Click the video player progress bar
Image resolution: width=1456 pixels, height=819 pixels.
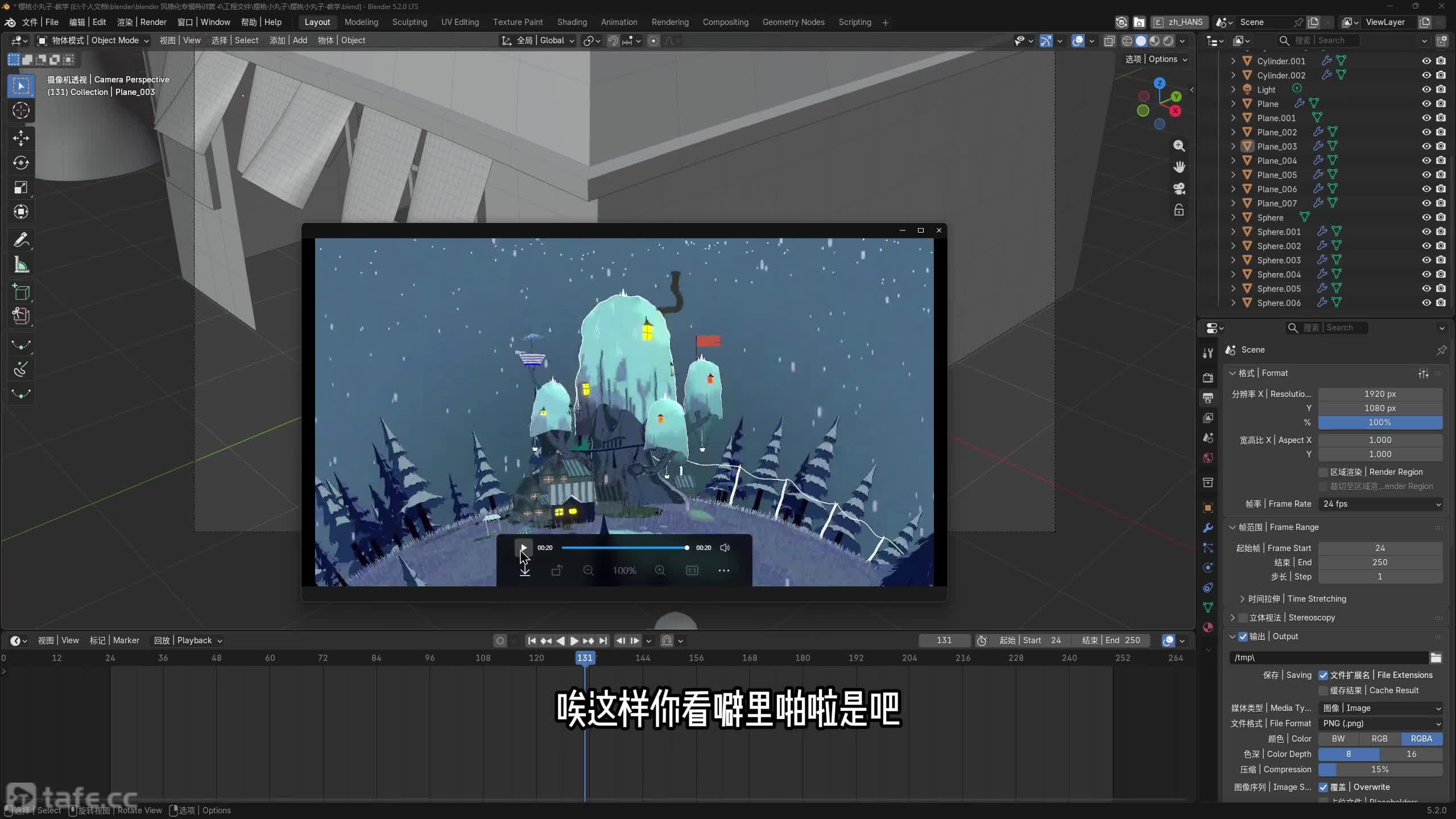(624, 548)
